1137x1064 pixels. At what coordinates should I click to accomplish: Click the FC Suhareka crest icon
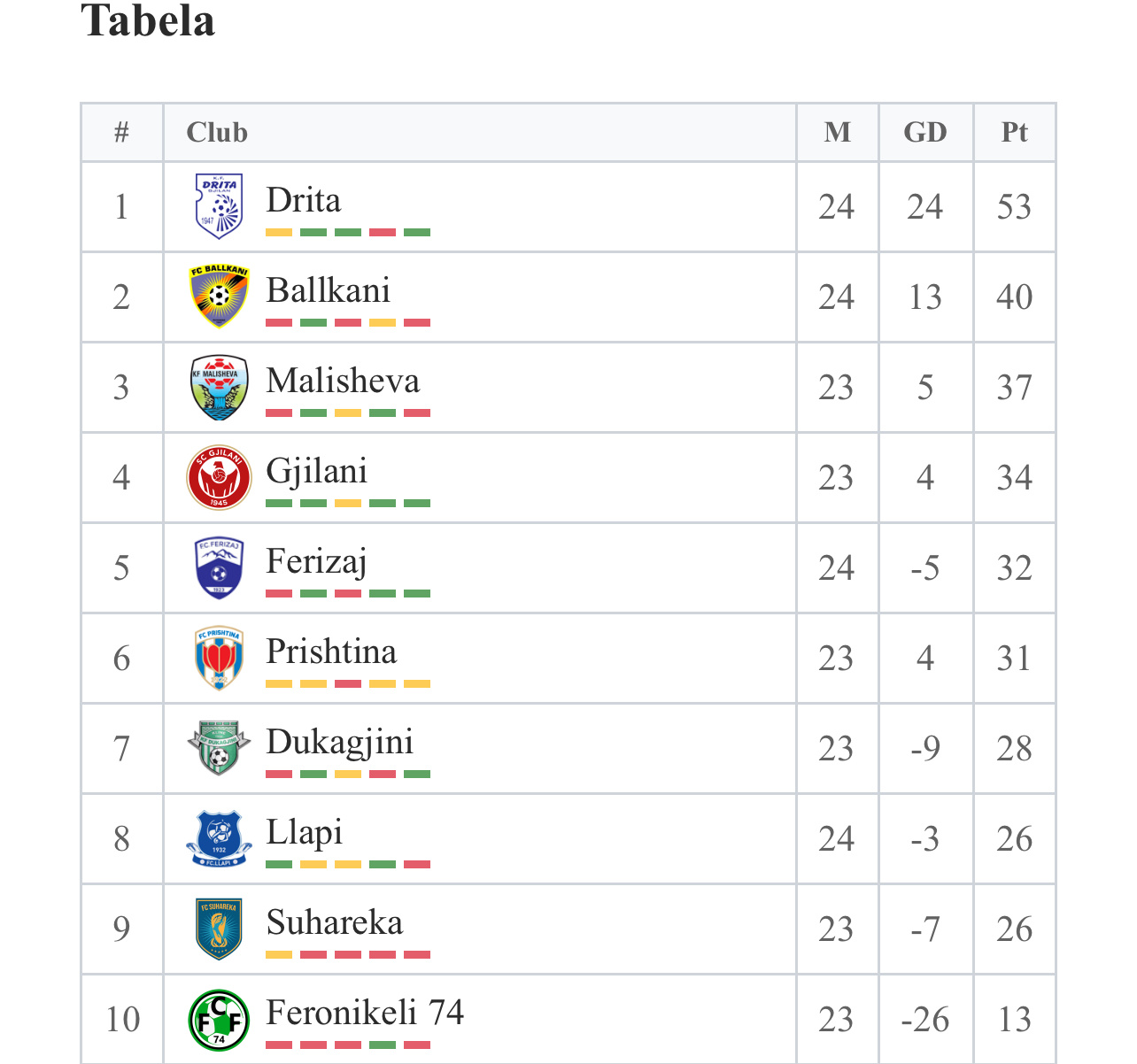219,929
